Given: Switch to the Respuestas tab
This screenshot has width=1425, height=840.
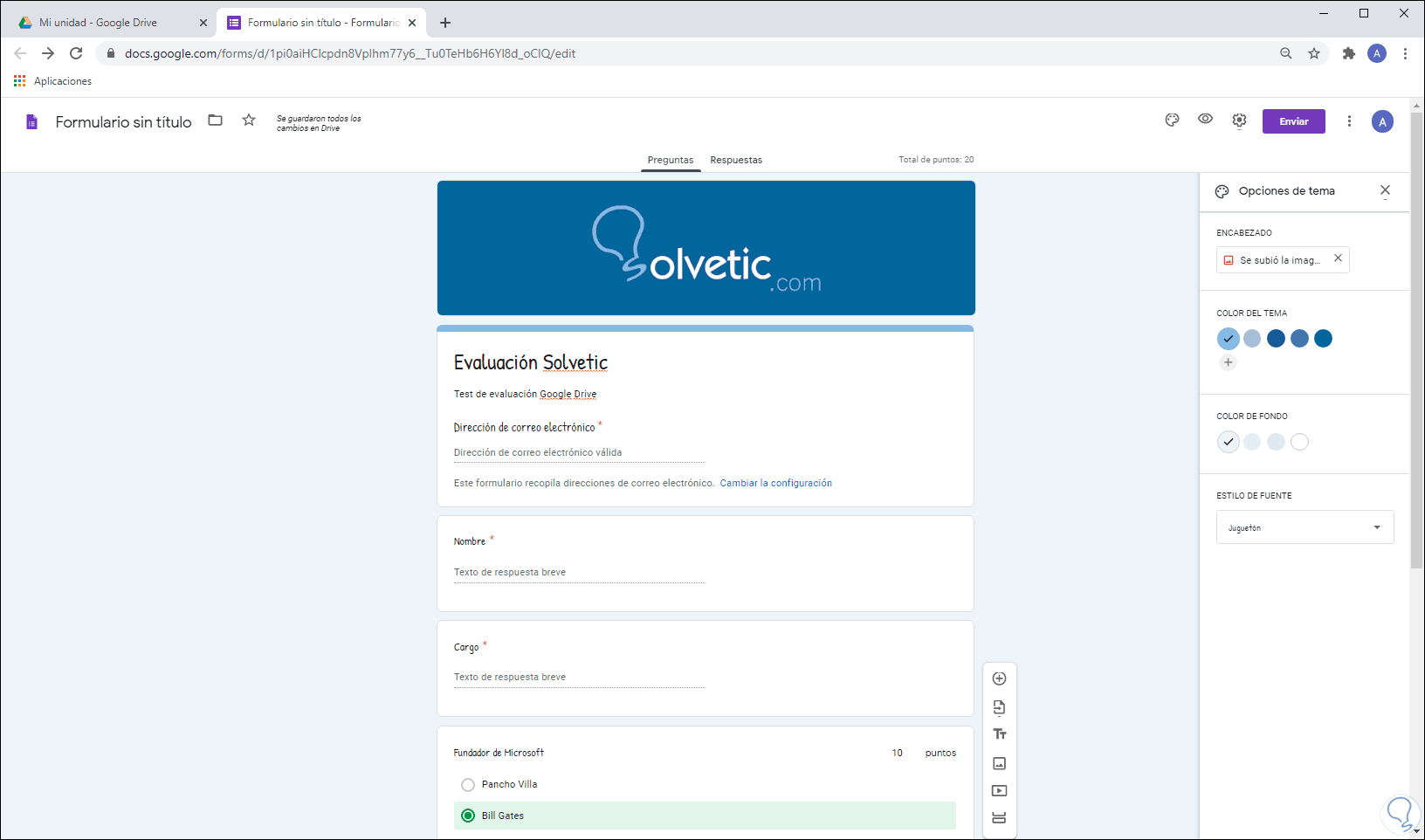Looking at the screenshot, I should [x=736, y=160].
